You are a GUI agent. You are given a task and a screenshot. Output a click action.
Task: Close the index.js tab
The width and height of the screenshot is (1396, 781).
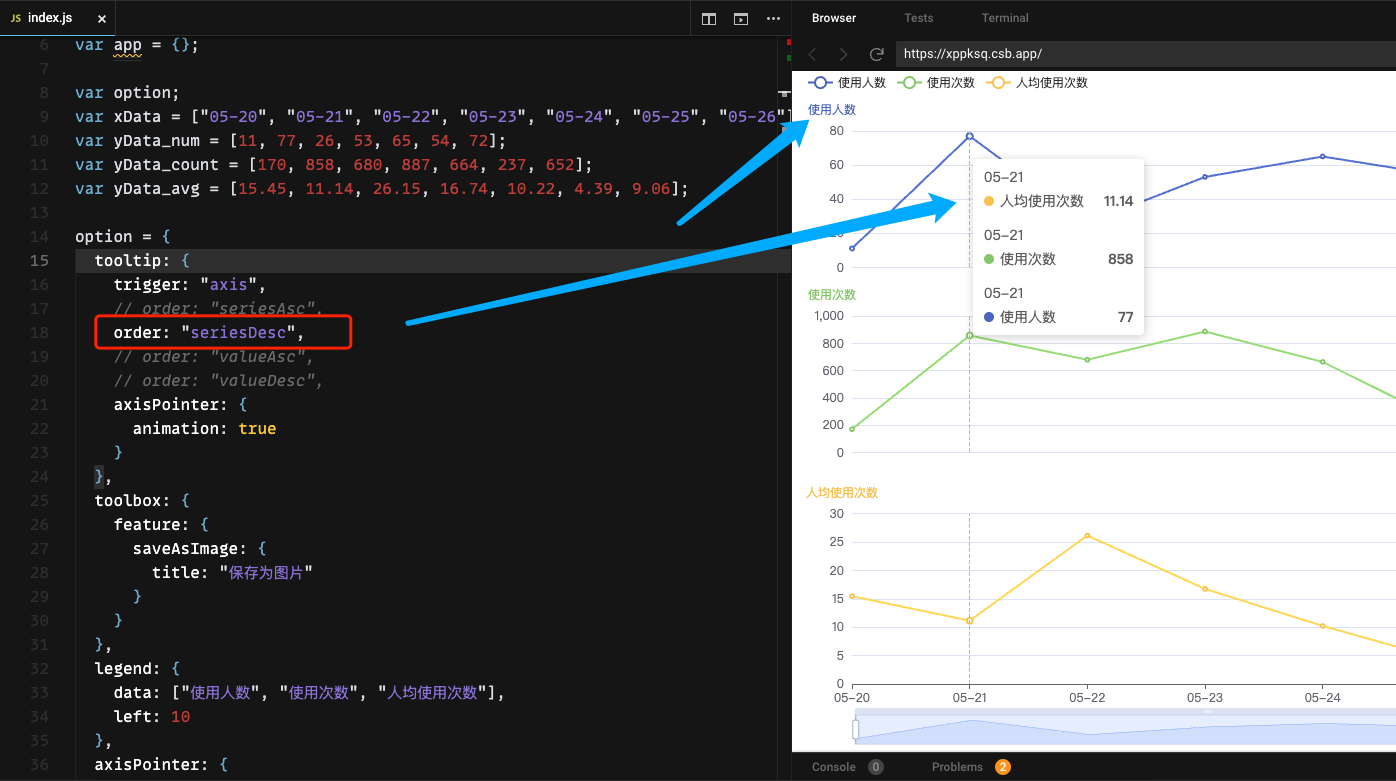[103, 17]
